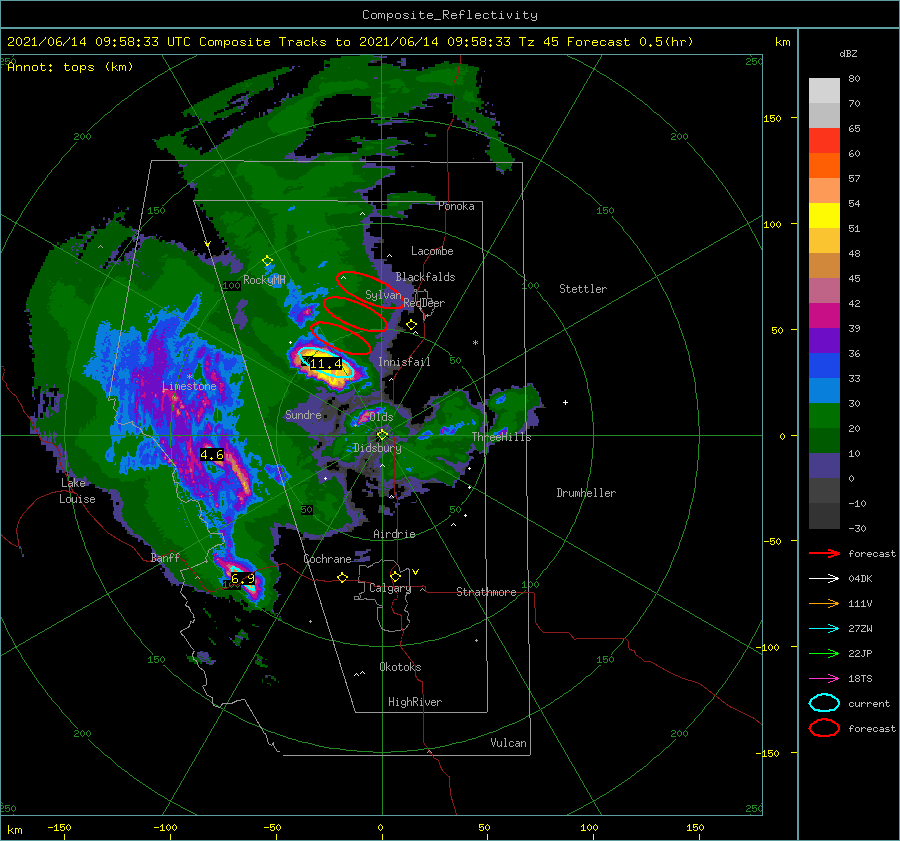Click the 6.9 storm top label
Screen dimensions: 900x841
point(243,579)
